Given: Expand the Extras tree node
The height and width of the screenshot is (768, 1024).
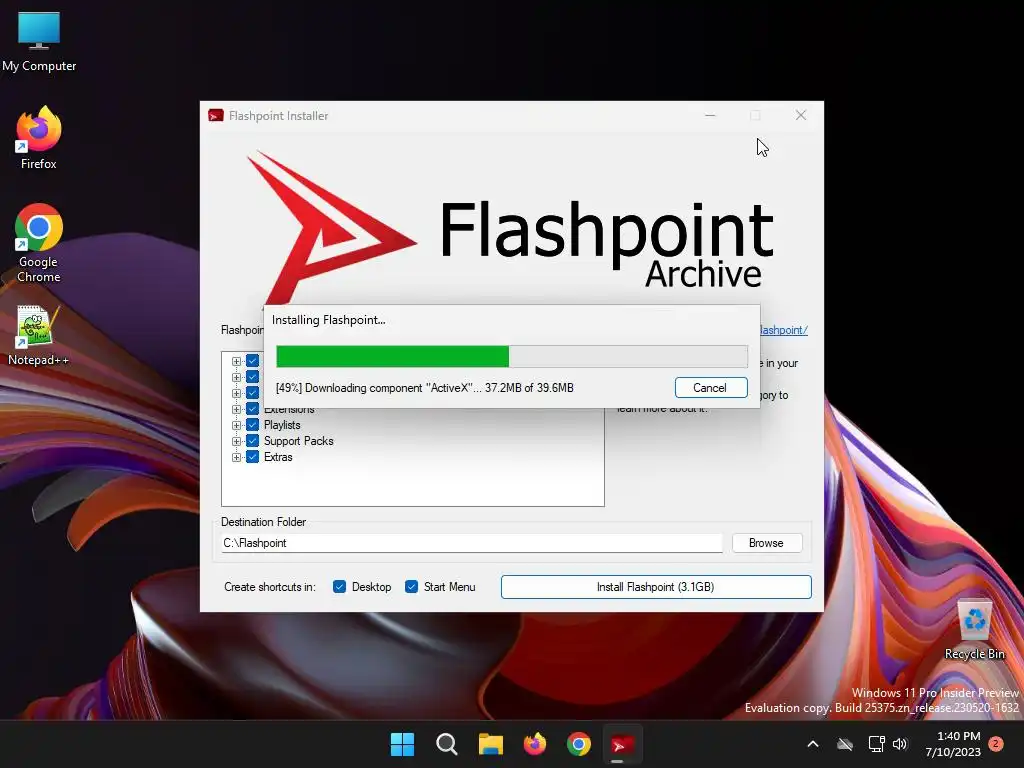Looking at the screenshot, I should (x=236, y=457).
